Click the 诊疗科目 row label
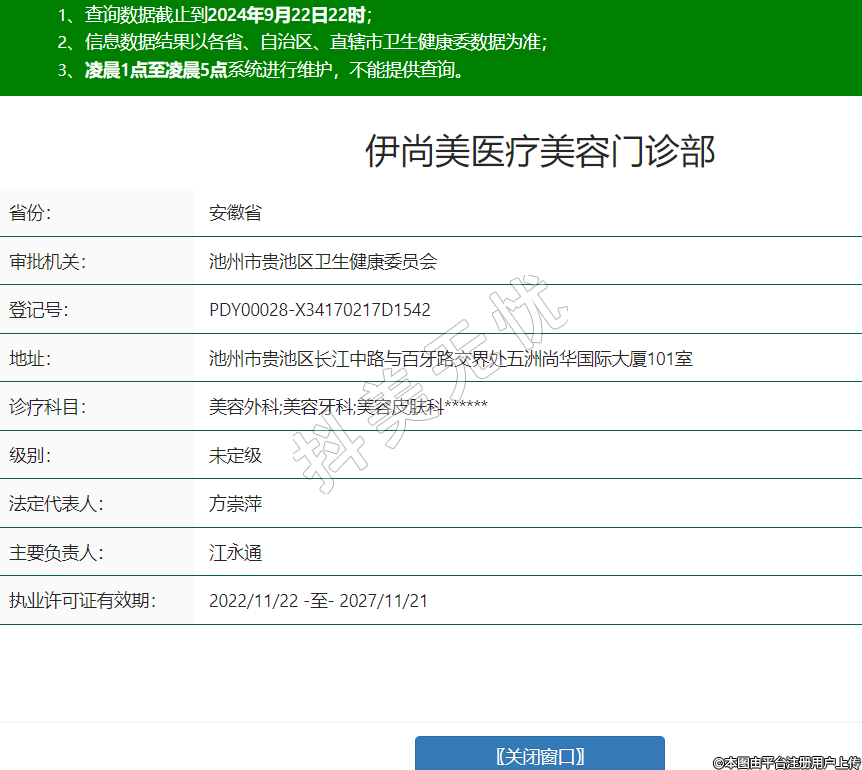 coord(47,407)
